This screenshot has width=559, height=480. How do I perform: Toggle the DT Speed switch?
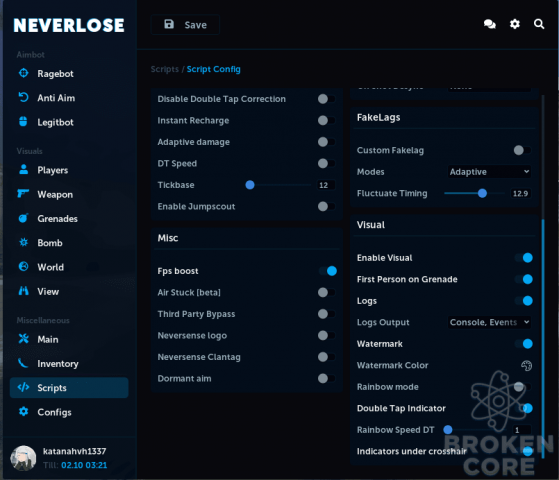(326, 163)
